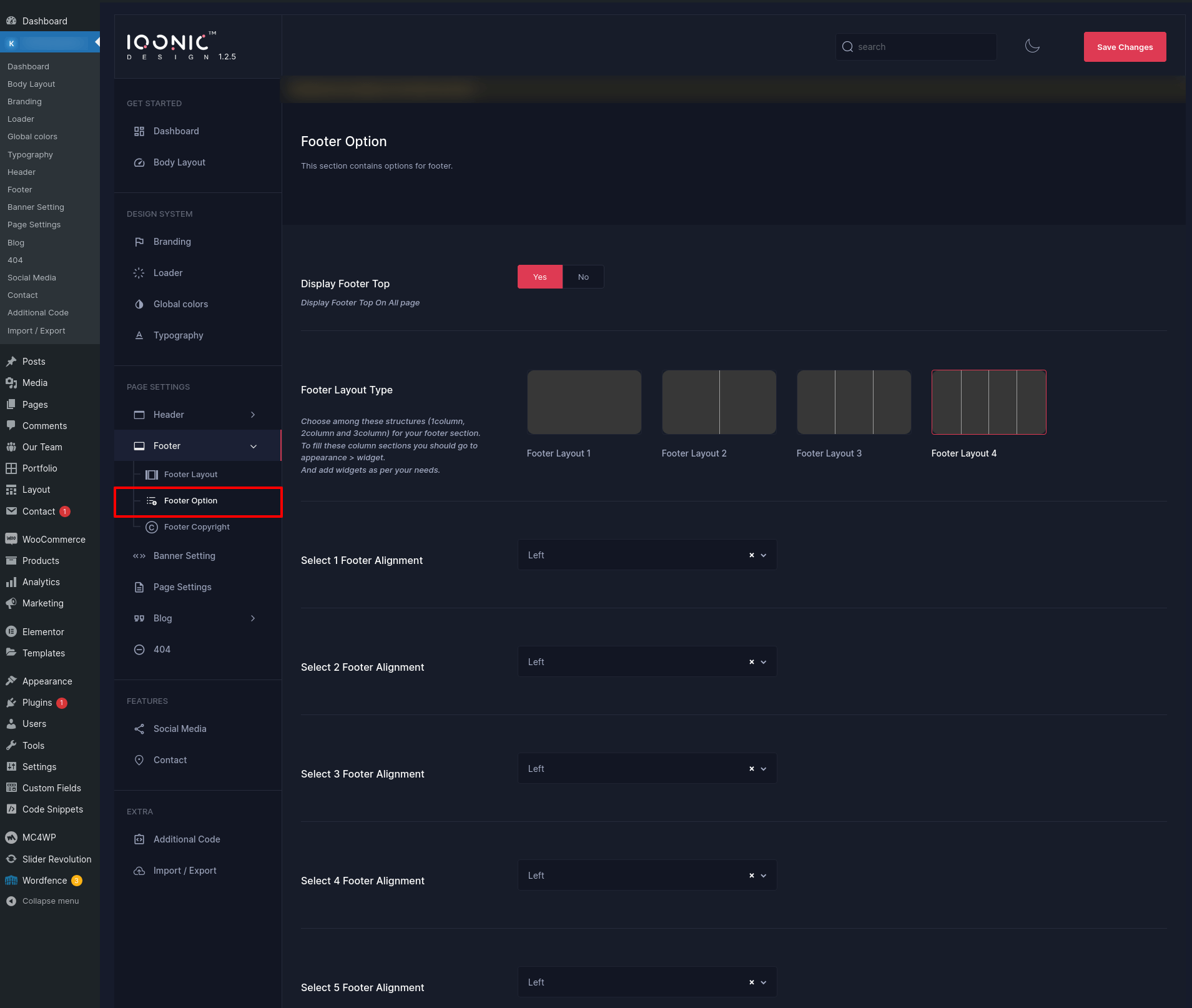Open Banner Setting in WP submenu
Viewport: 1192px width, 1008px height.
[36, 207]
